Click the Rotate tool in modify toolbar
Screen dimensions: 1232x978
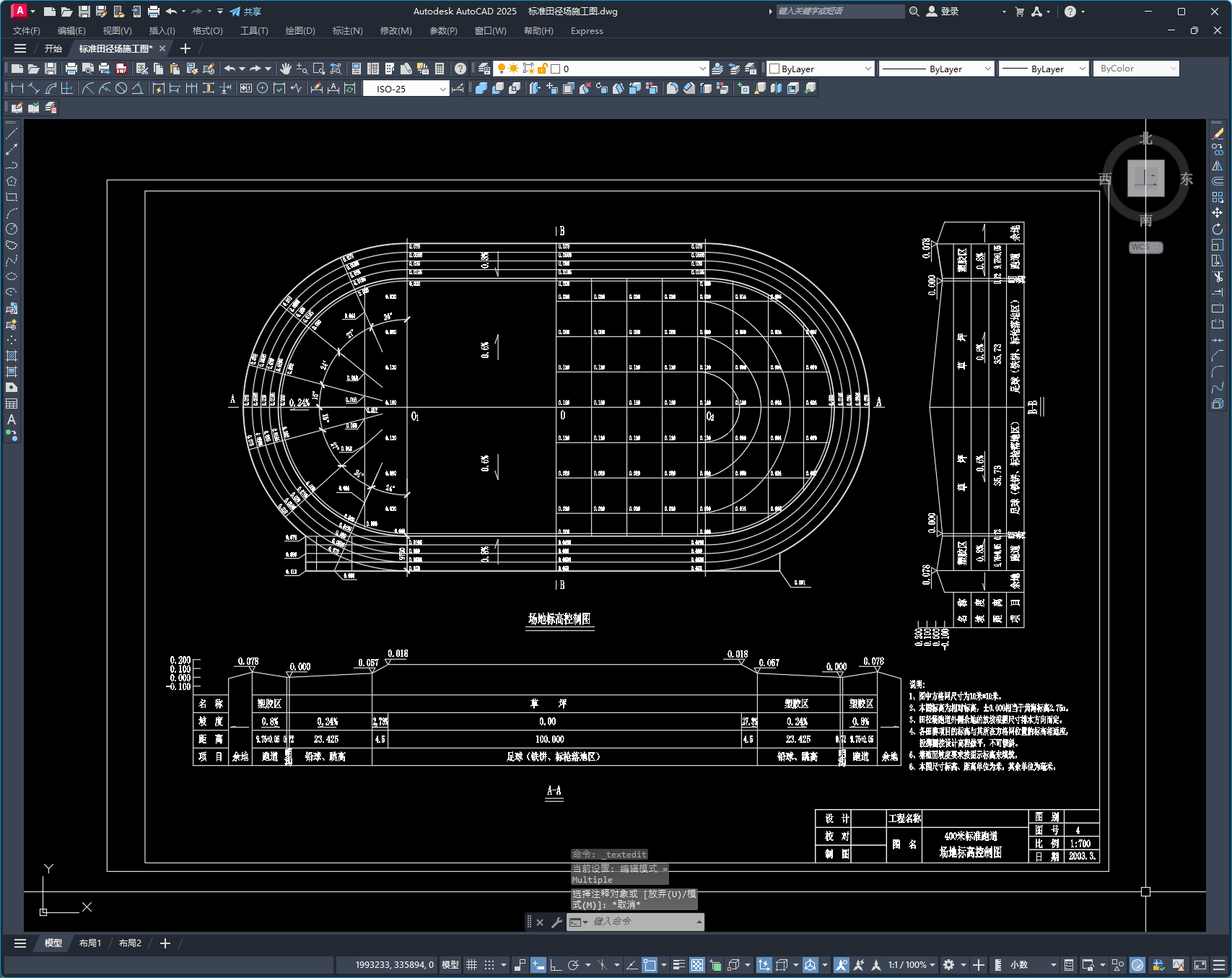[1218, 229]
